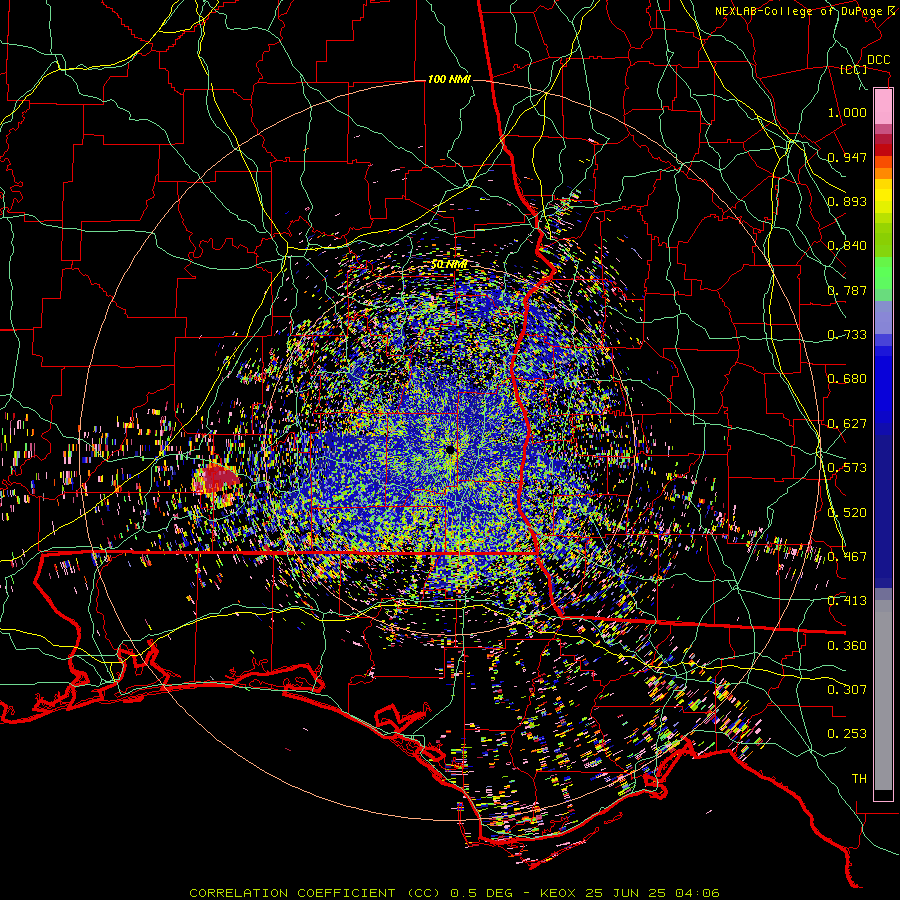Click the DCC product label
Screen dimensions: 900x900
click(x=878, y=60)
